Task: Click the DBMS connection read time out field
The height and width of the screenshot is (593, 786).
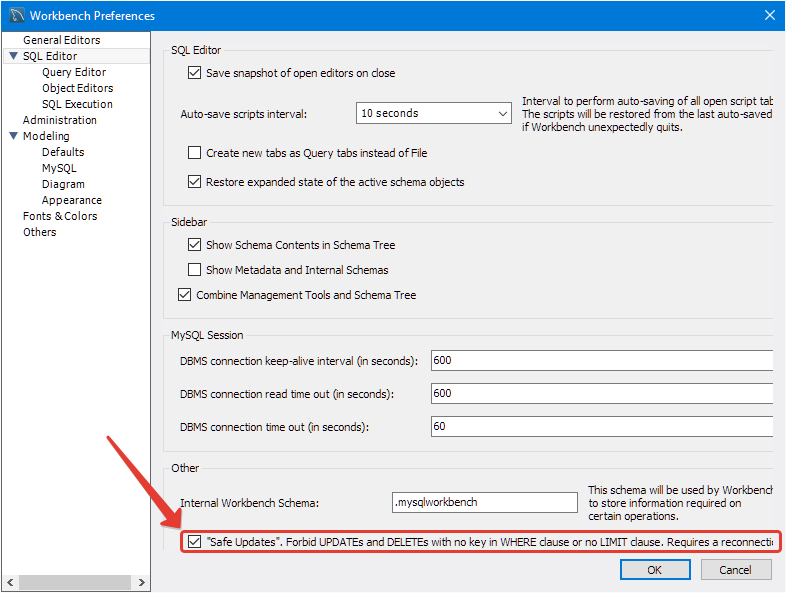Action: pos(602,393)
